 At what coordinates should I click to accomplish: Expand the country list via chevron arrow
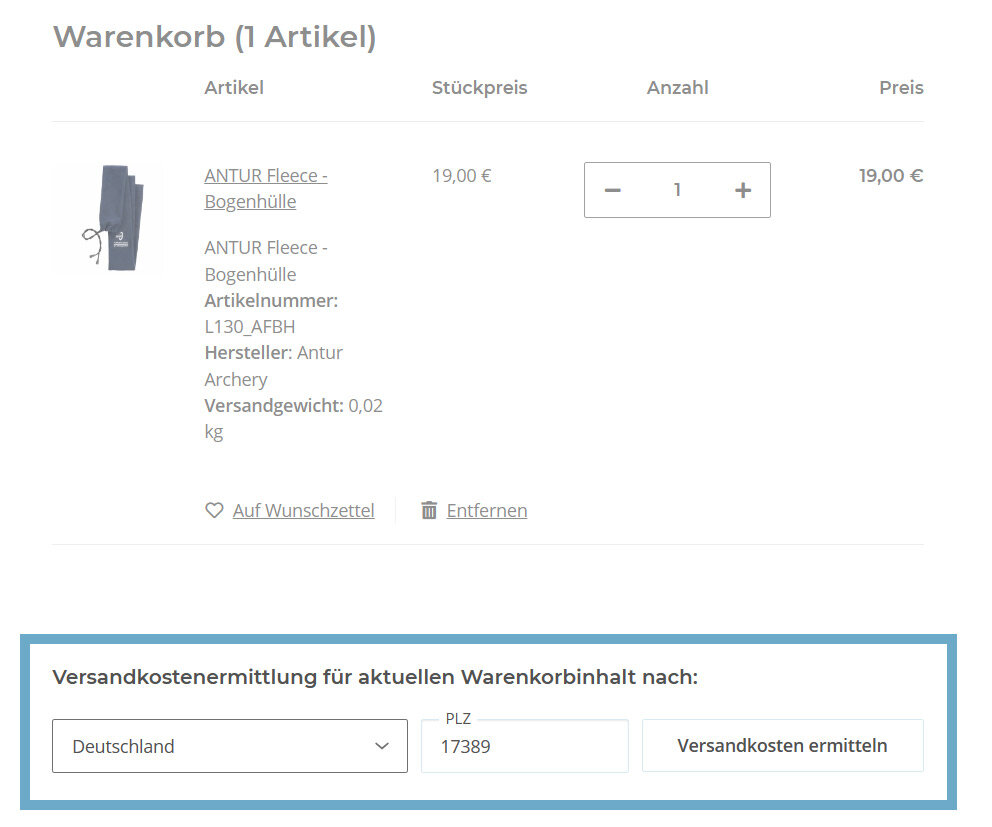[382, 746]
